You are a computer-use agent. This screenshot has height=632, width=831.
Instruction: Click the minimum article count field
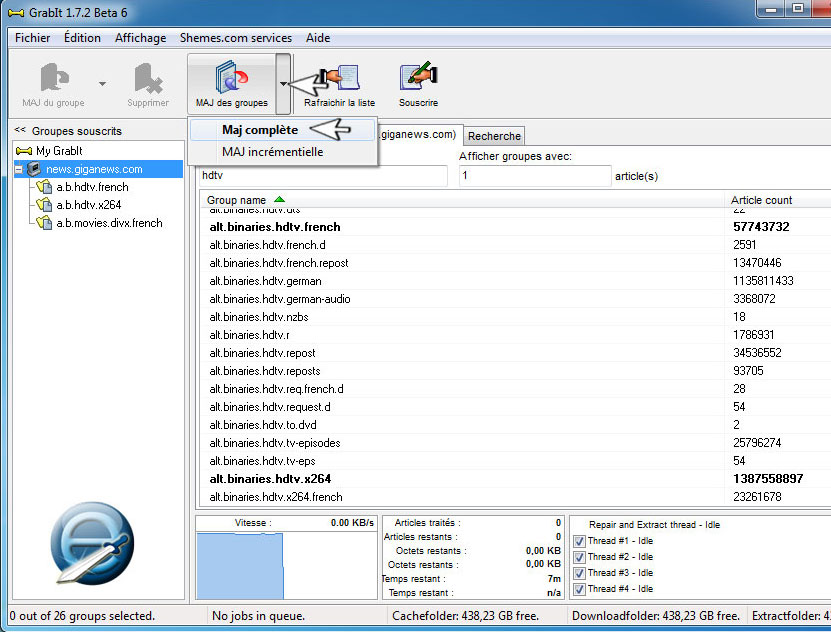click(535, 175)
